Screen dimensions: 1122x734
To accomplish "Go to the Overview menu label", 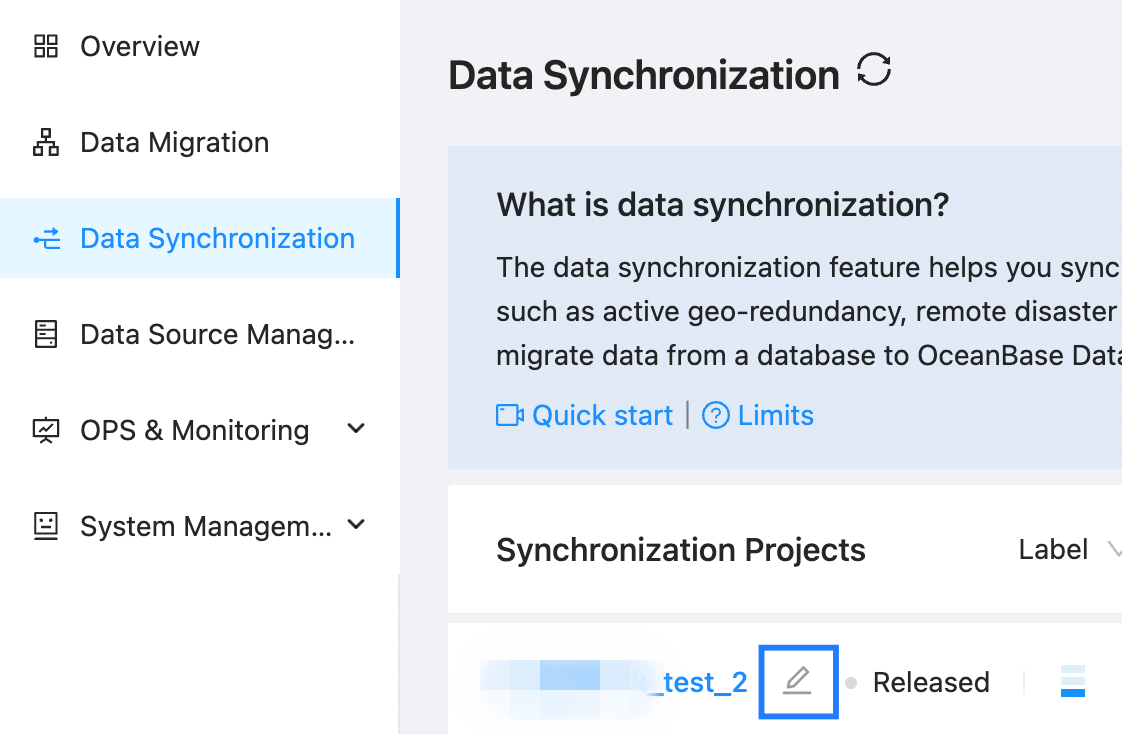I will pyautogui.click(x=140, y=46).
